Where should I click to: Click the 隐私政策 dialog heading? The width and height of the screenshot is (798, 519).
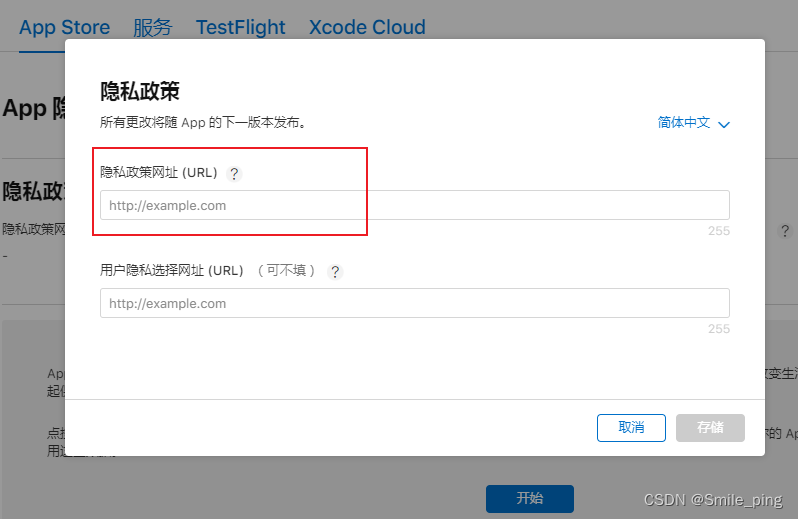point(140,92)
